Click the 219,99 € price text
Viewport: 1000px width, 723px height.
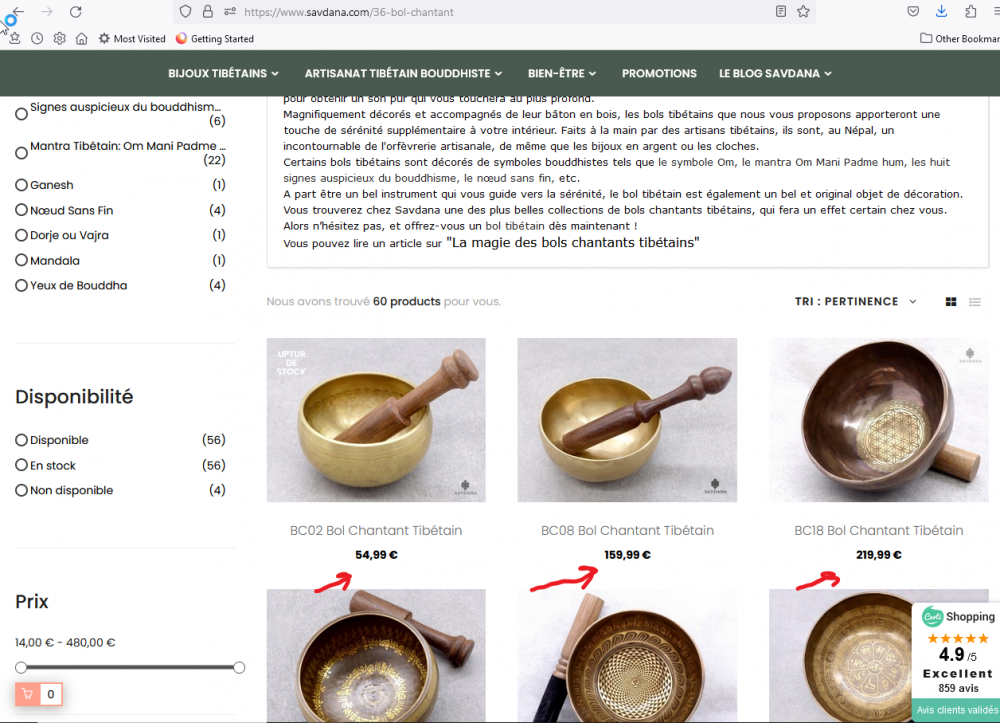point(879,555)
